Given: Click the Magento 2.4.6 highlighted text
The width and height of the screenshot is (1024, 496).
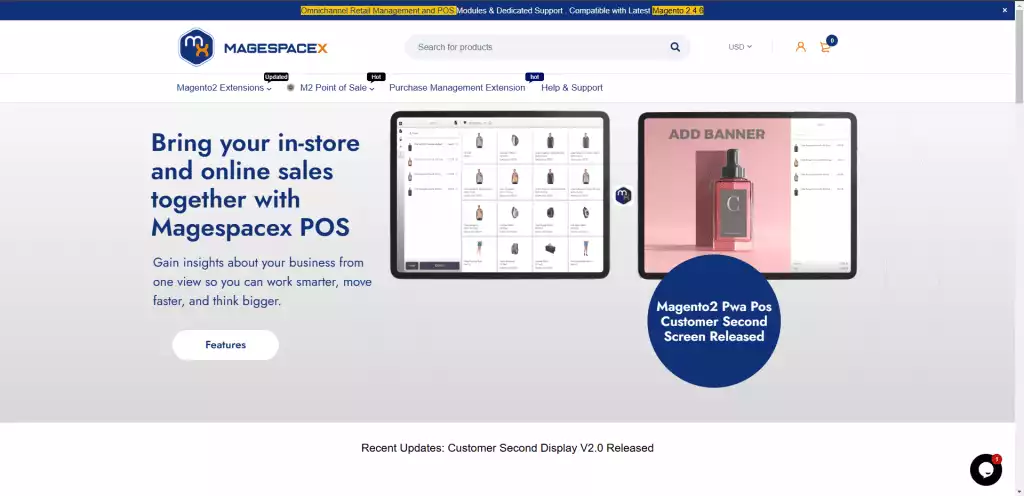Looking at the screenshot, I should tap(678, 10).
